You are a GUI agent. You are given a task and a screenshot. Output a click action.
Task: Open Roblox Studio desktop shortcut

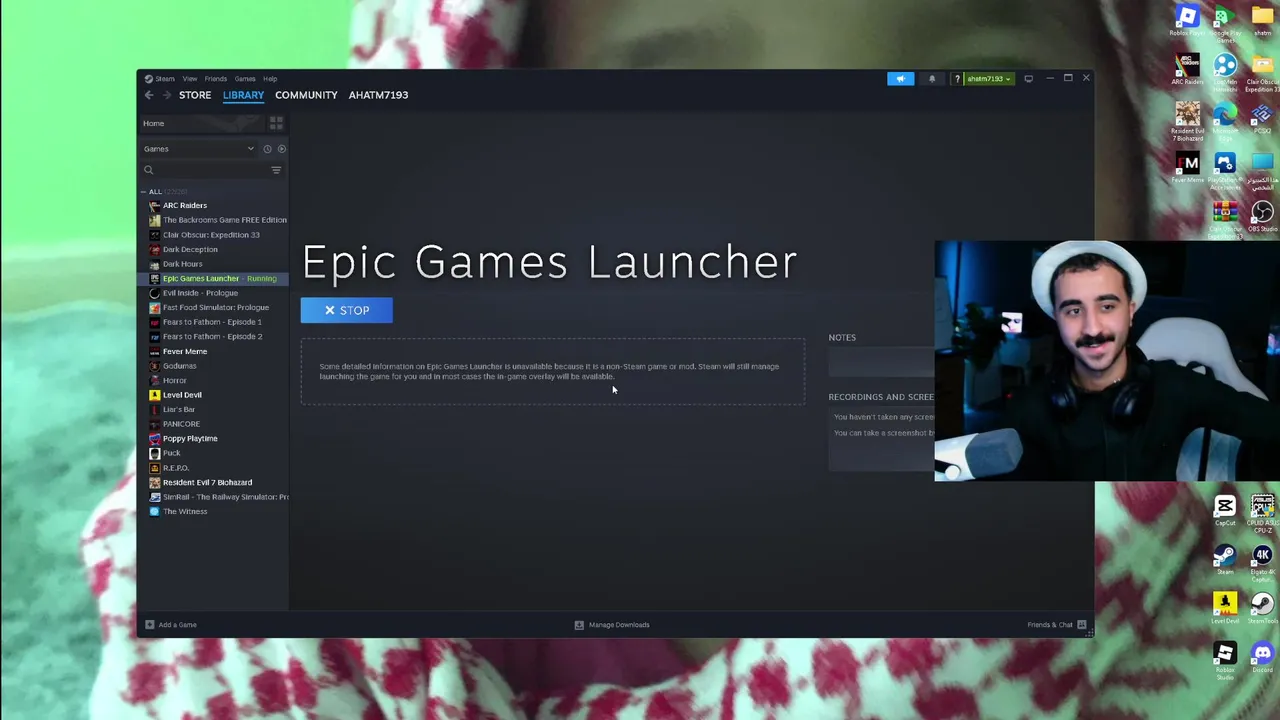click(1225, 659)
